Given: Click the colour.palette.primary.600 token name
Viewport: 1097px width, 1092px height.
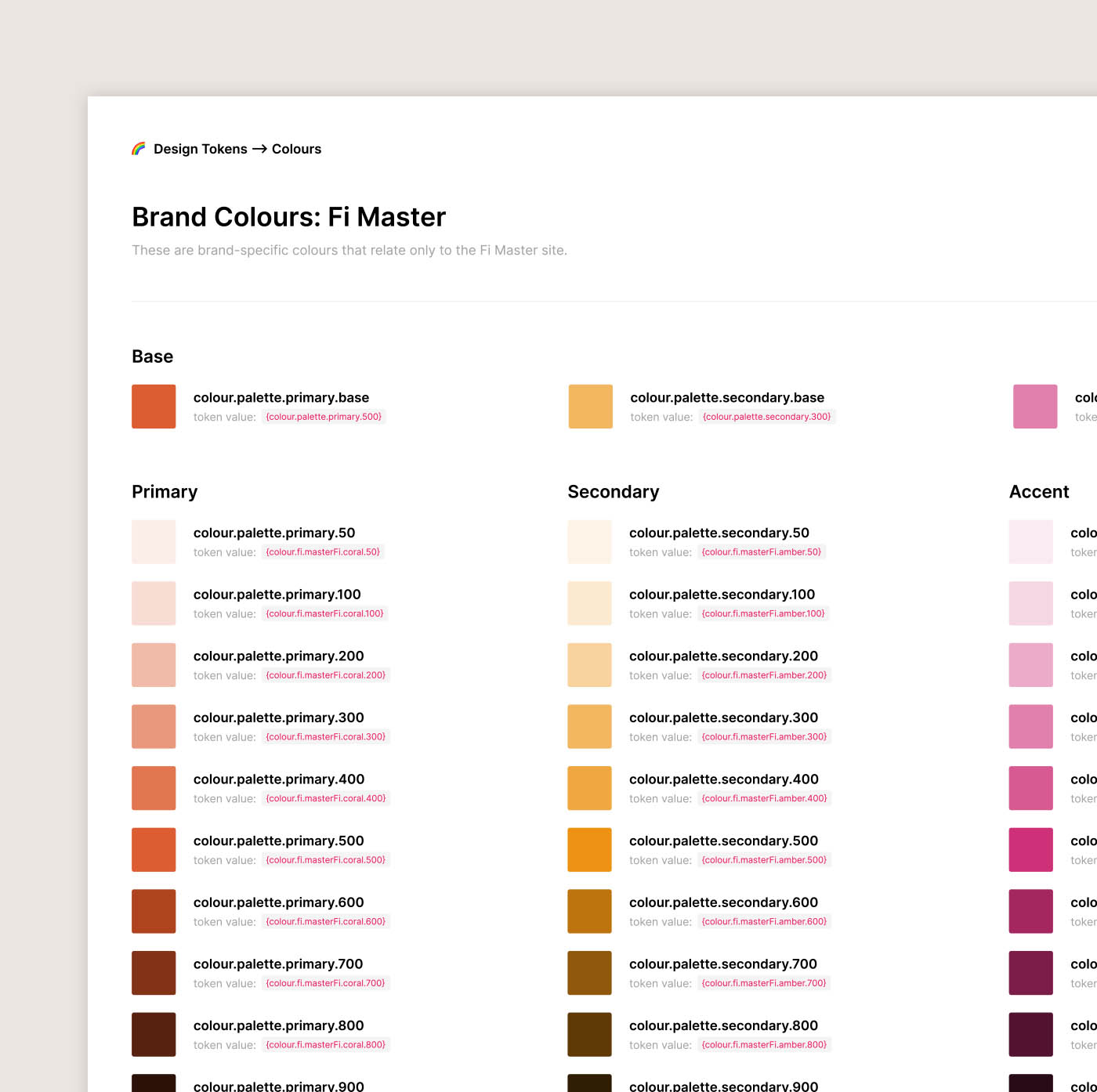Looking at the screenshot, I should pyautogui.click(x=279, y=902).
